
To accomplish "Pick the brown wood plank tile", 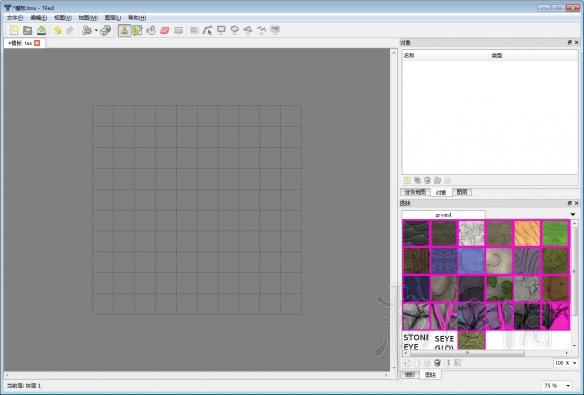I will tap(416, 261).
